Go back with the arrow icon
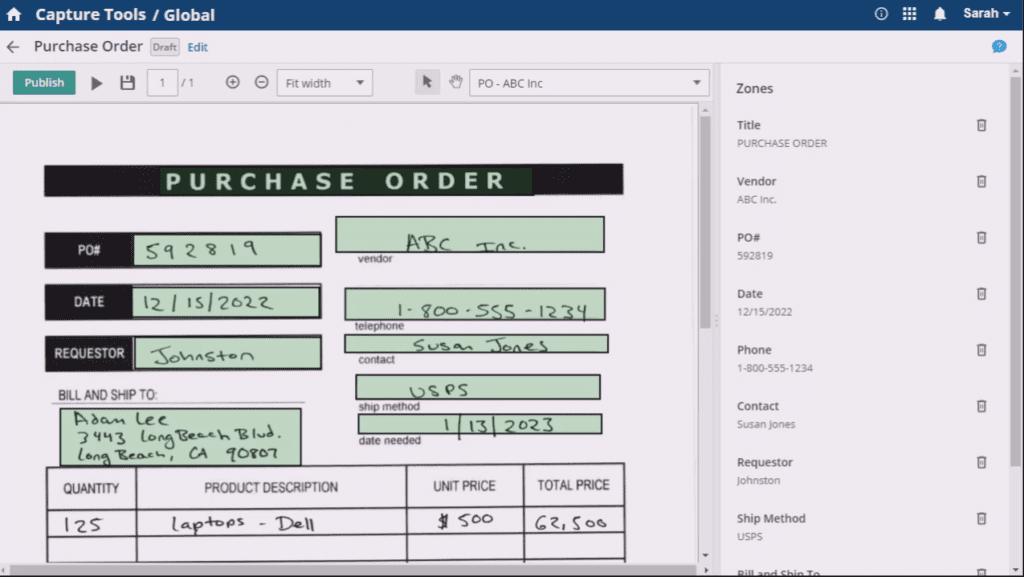Screen dimensions: 1024x577 coord(12,47)
